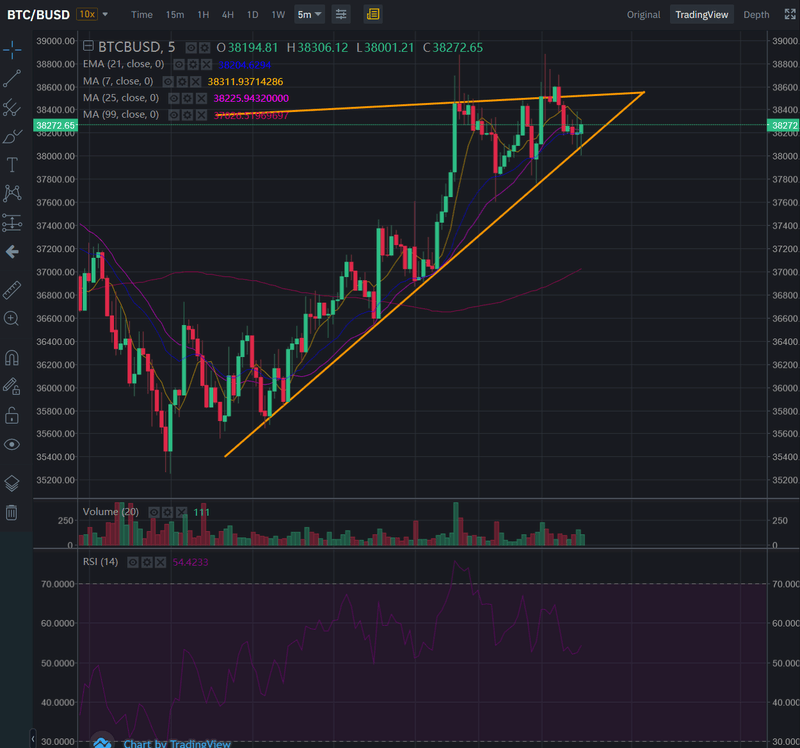This screenshot has height=748, width=800.
Task: Open the object tree layers icon
Action: click(x=12, y=483)
